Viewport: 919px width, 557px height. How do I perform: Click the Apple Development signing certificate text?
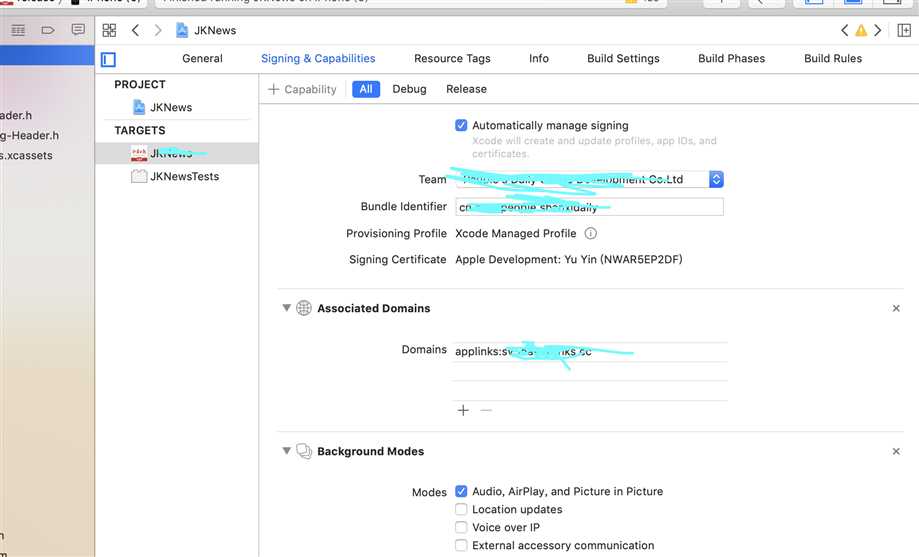tap(569, 260)
